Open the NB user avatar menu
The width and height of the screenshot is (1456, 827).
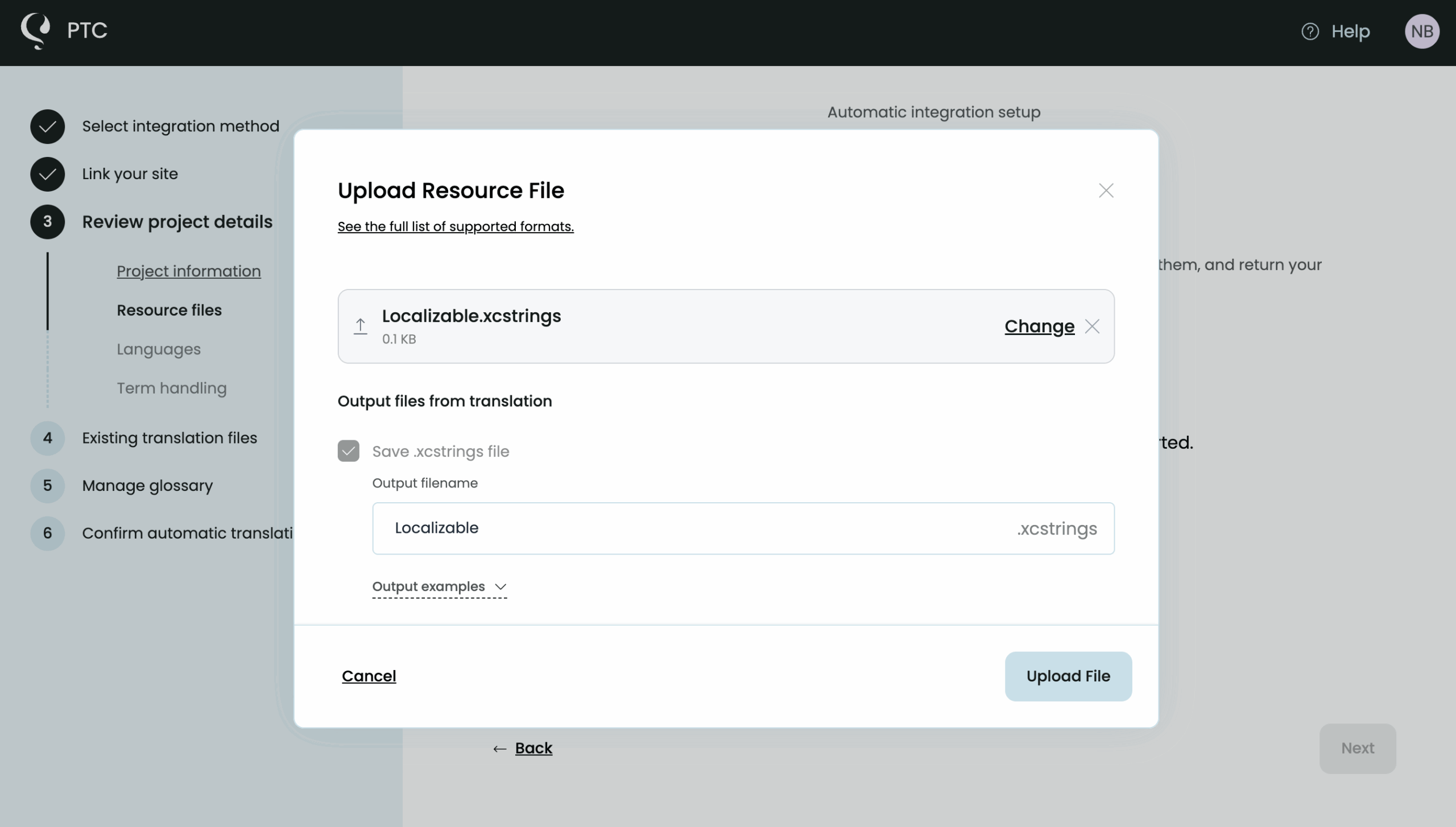1421,31
